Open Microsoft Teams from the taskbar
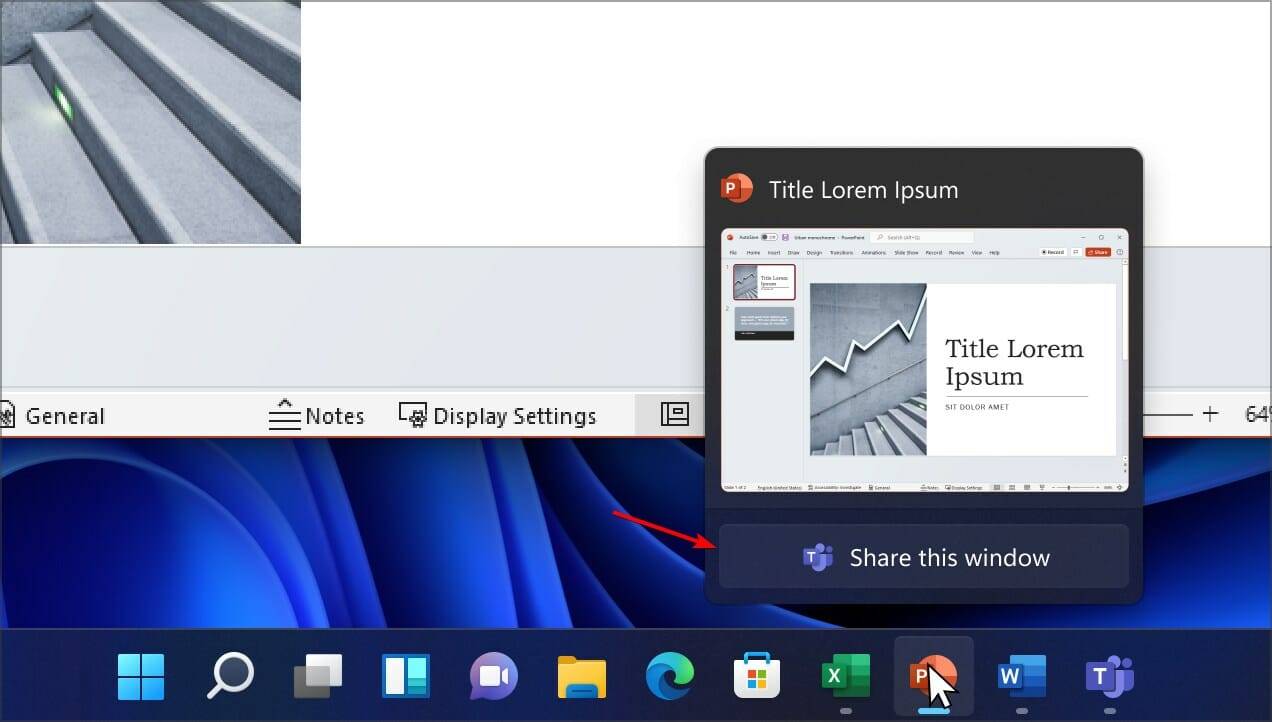The height and width of the screenshot is (722, 1272). coord(1109,677)
